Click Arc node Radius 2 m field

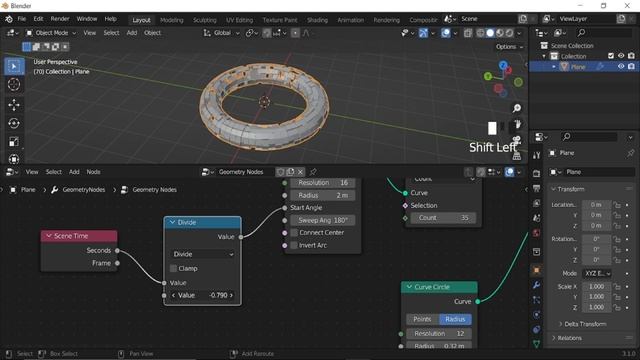[323, 196]
